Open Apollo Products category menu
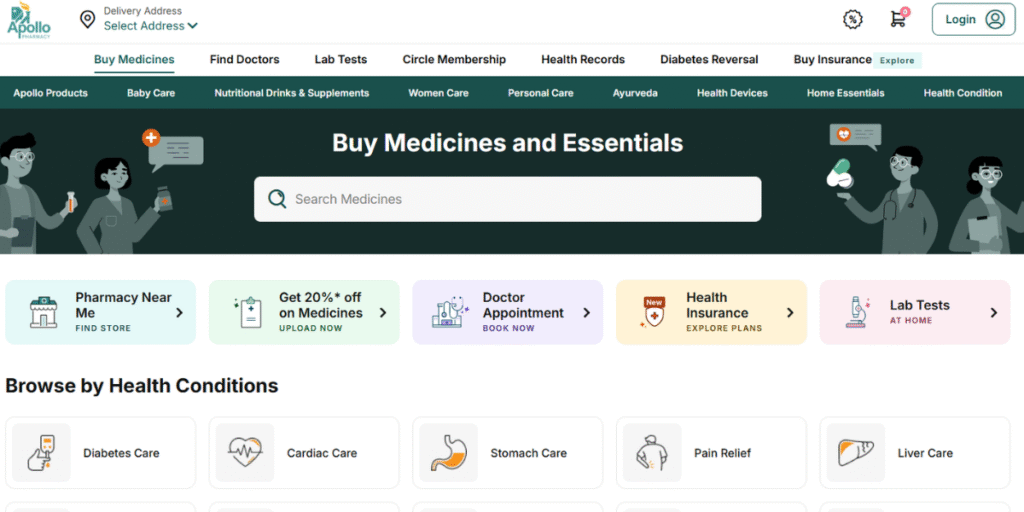 click(50, 93)
